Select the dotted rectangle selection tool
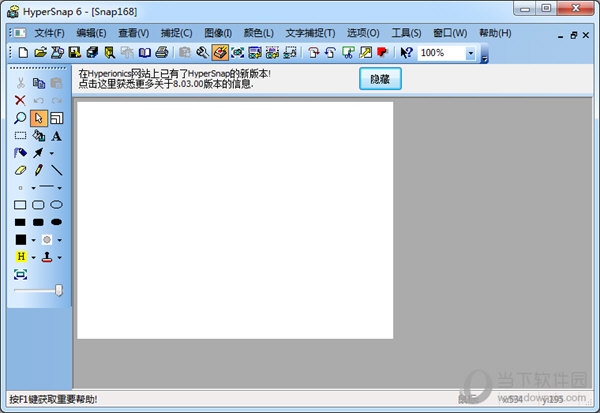 point(20,135)
